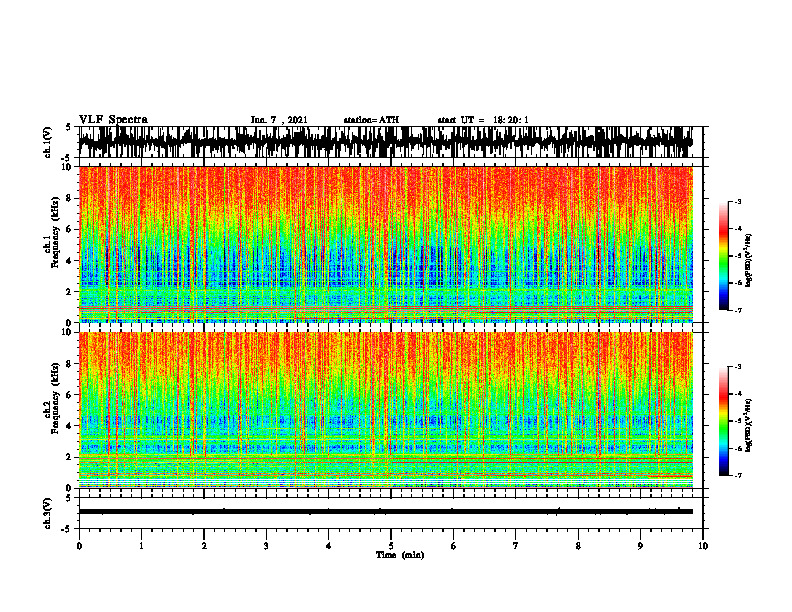Click the "Time (min)" axis title
Screen dimensions: 792x612
[400, 555]
